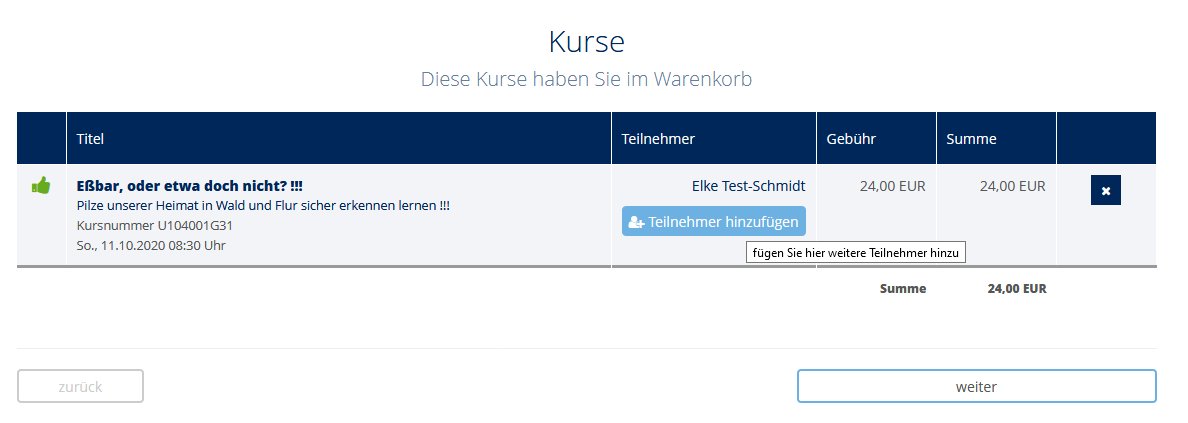
Task: Click the Summe column header
Action: [971, 139]
